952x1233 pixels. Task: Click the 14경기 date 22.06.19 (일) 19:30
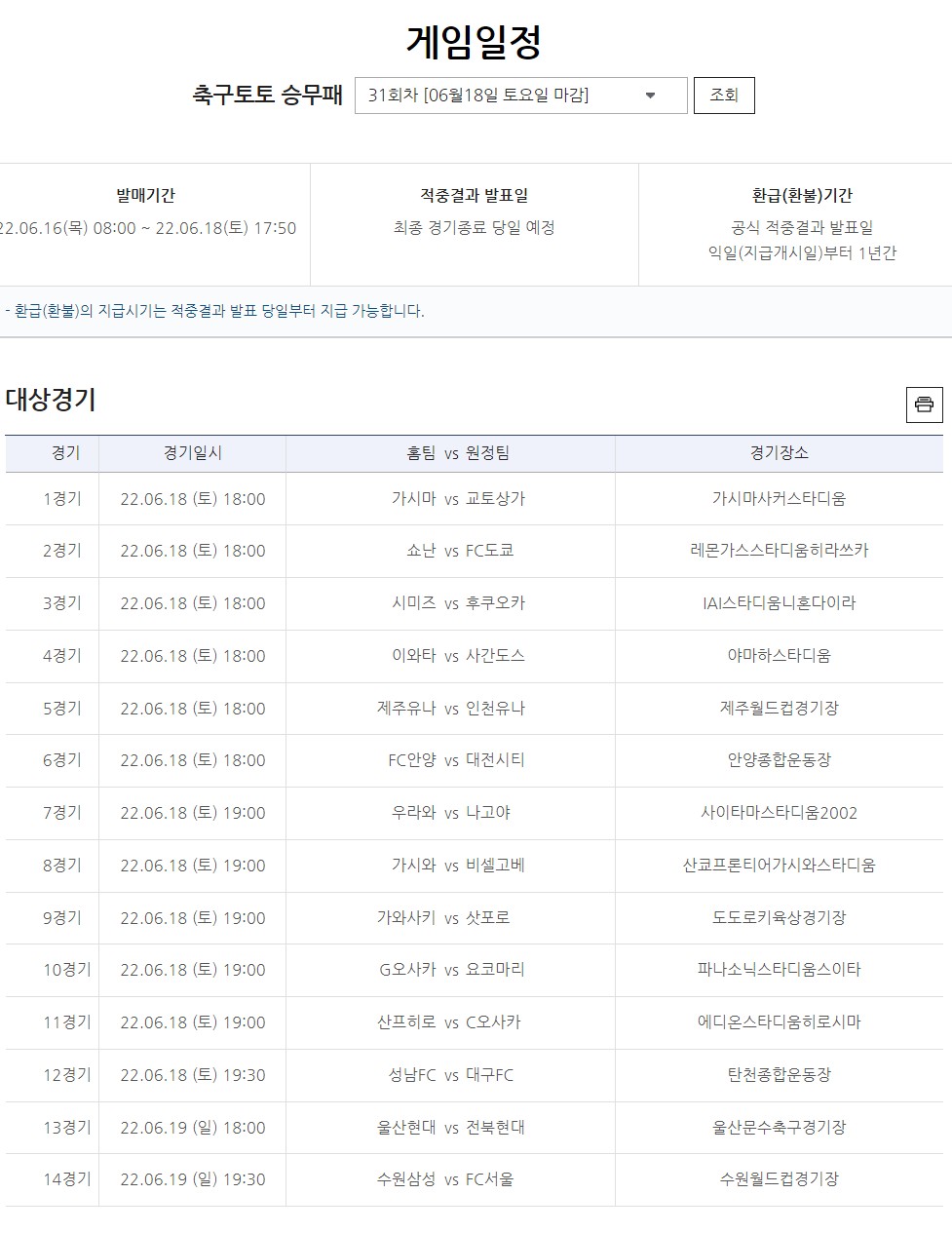pos(192,1179)
